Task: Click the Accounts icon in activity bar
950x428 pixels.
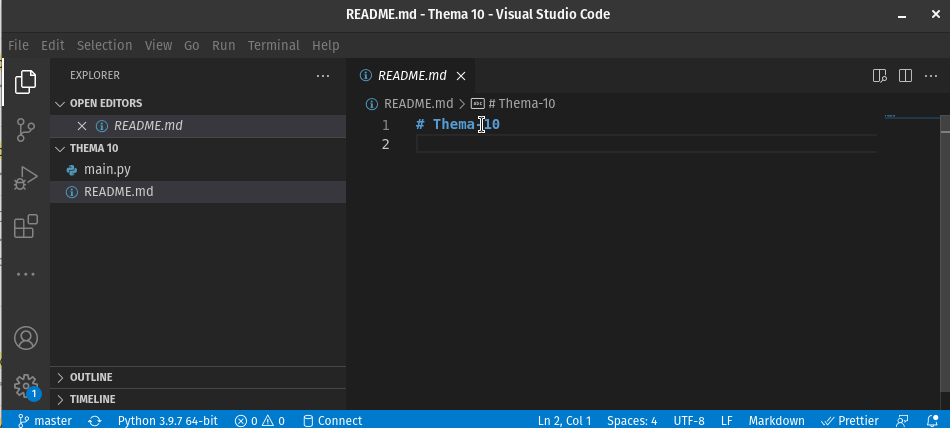Action: tap(25, 338)
